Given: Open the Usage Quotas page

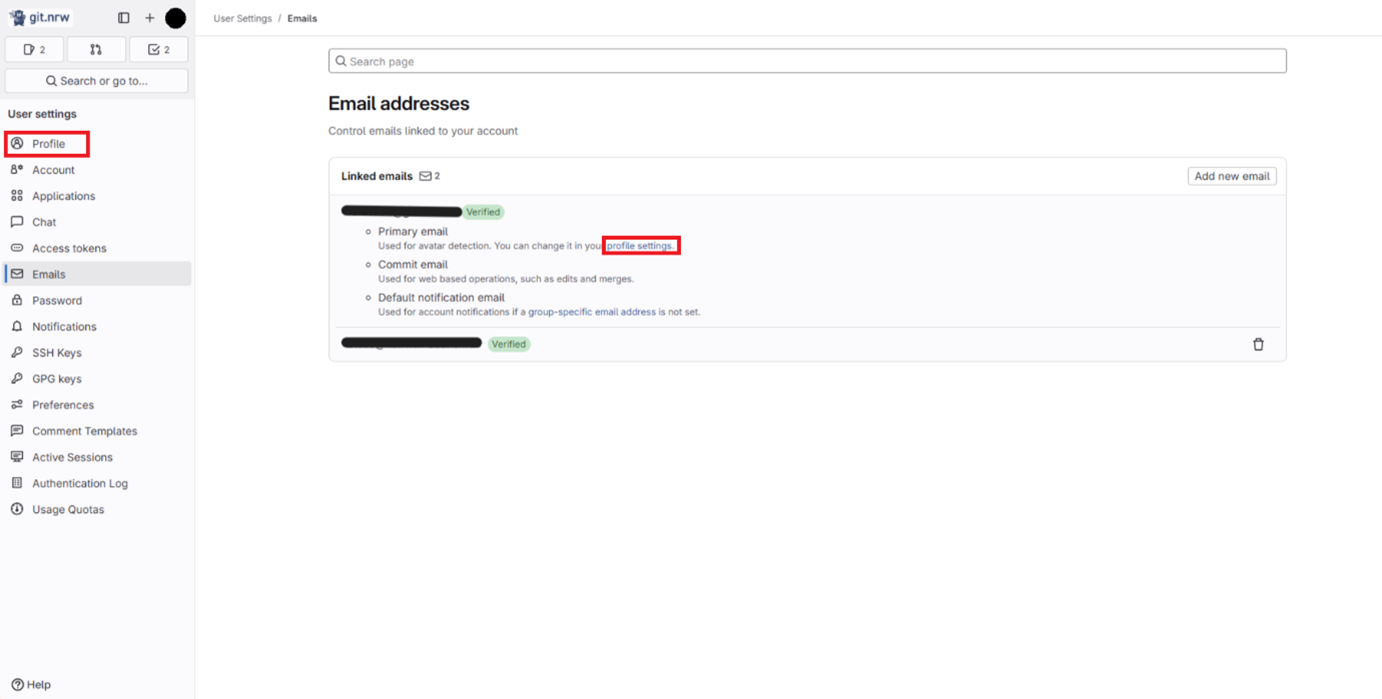Looking at the screenshot, I should [x=65, y=508].
